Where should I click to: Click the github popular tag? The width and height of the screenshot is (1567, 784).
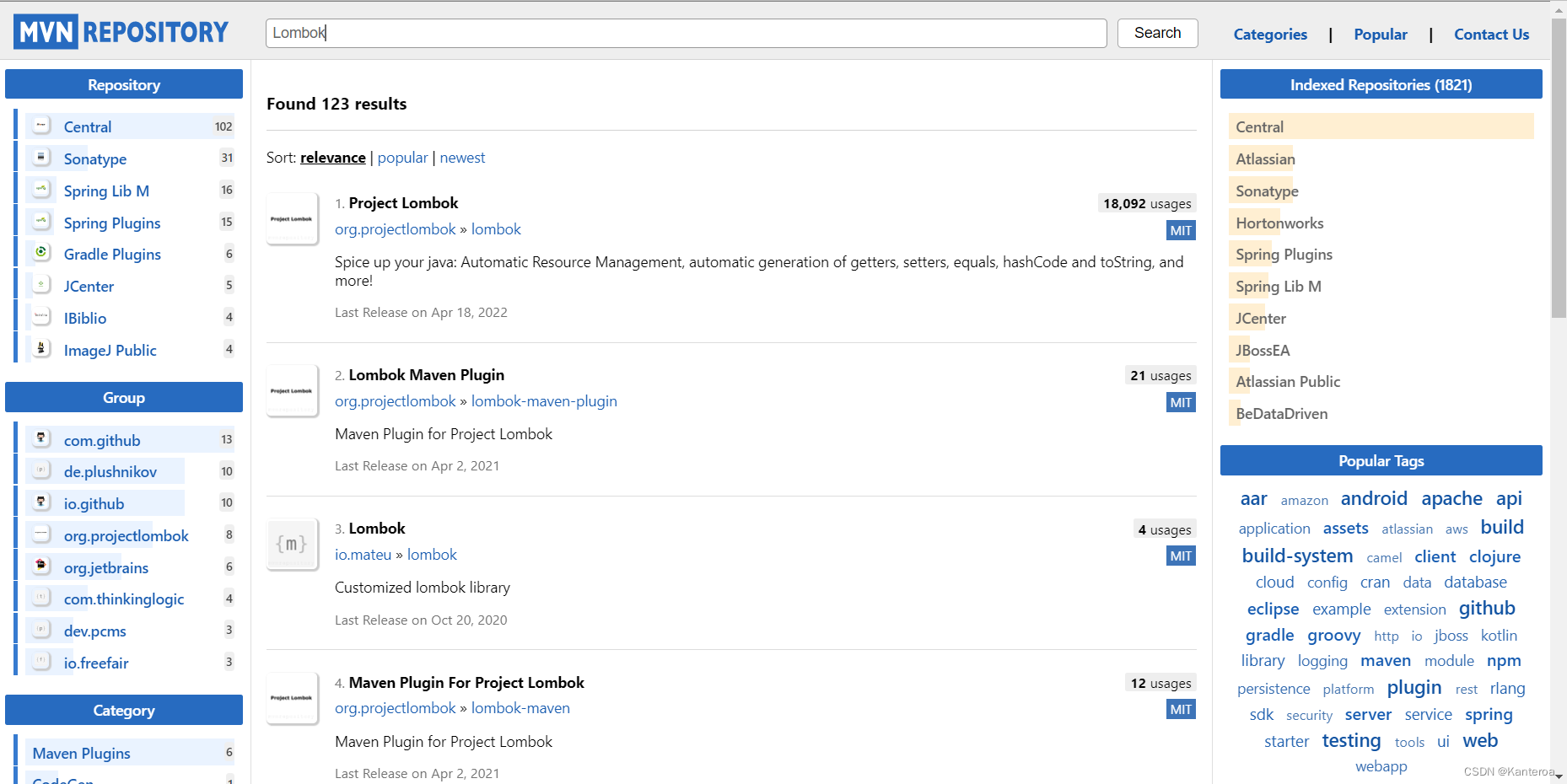(x=1487, y=609)
